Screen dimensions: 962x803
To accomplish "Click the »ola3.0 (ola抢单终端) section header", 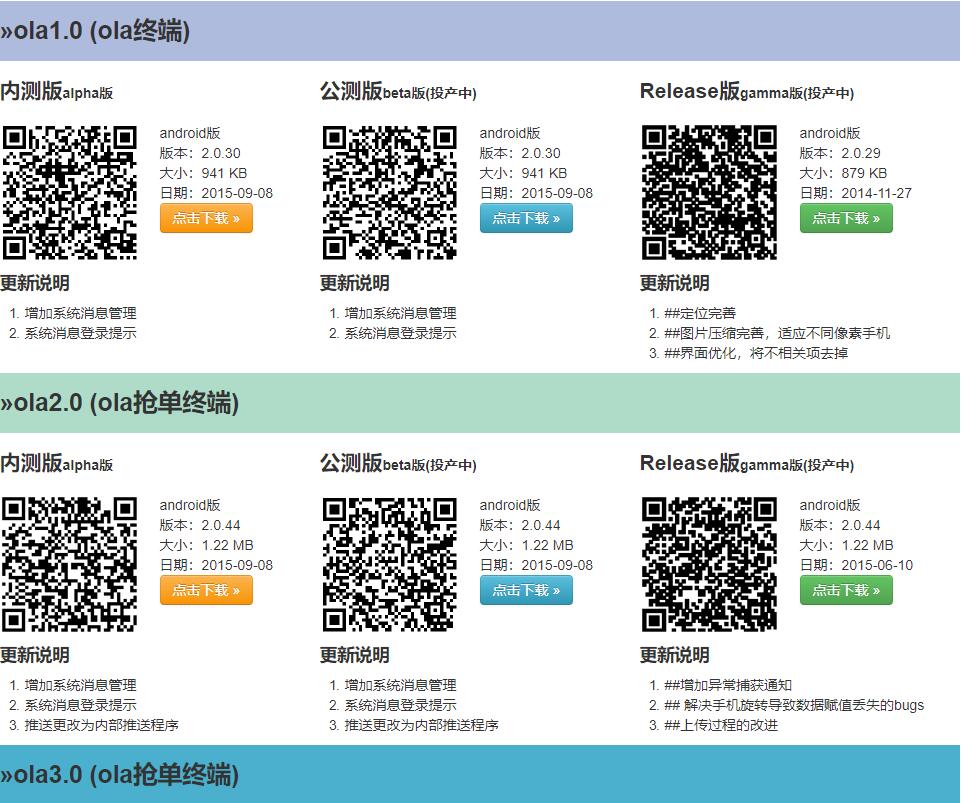I will (x=480, y=774).
